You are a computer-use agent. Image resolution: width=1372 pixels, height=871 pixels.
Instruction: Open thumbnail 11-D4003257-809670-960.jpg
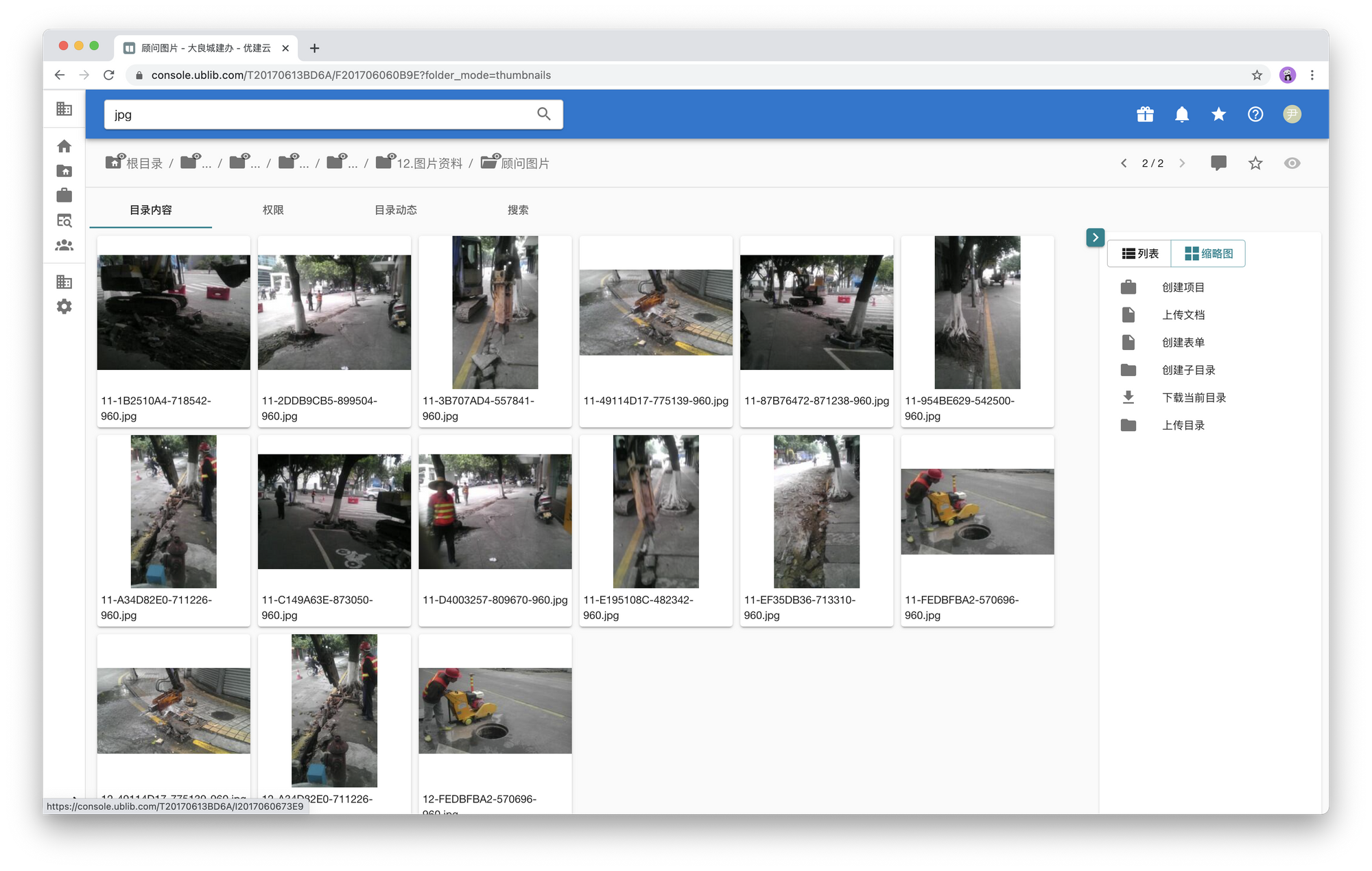[x=495, y=512]
